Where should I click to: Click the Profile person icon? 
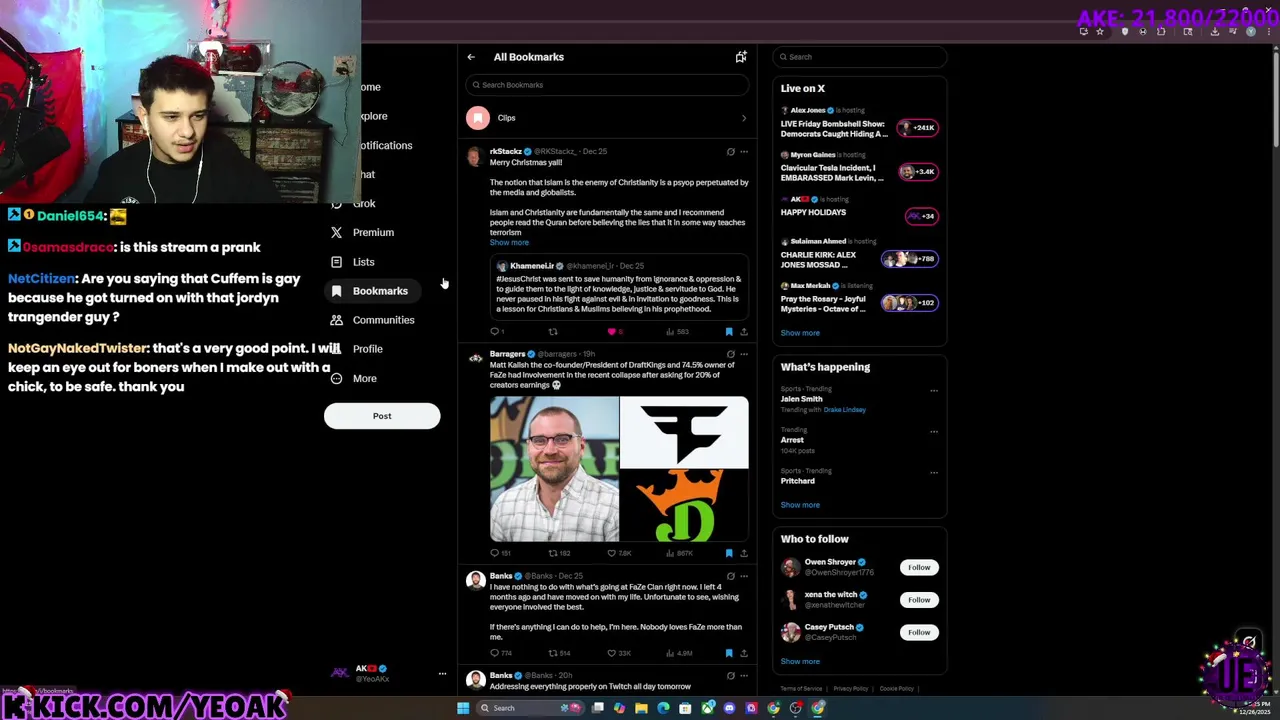pos(337,349)
